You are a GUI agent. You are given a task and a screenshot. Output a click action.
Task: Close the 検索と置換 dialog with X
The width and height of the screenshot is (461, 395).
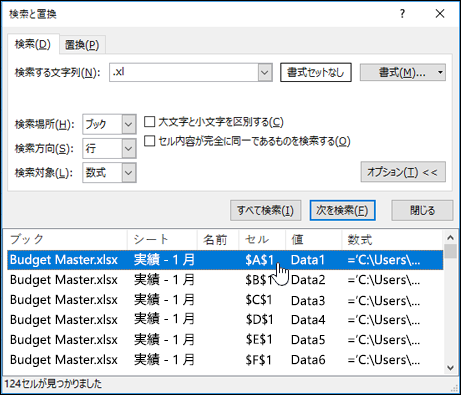click(440, 14)
